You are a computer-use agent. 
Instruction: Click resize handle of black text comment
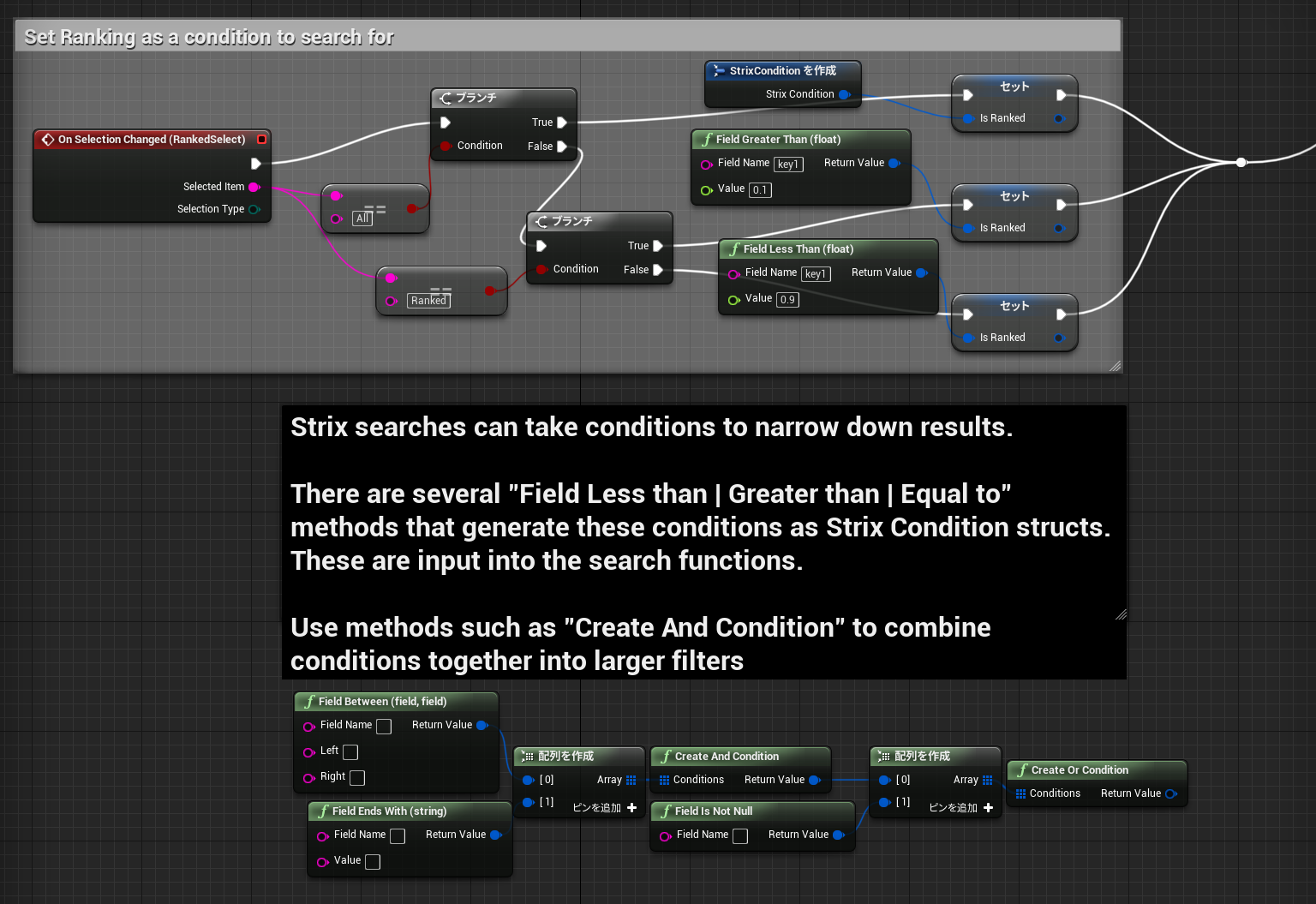(x=1121, y=614)
